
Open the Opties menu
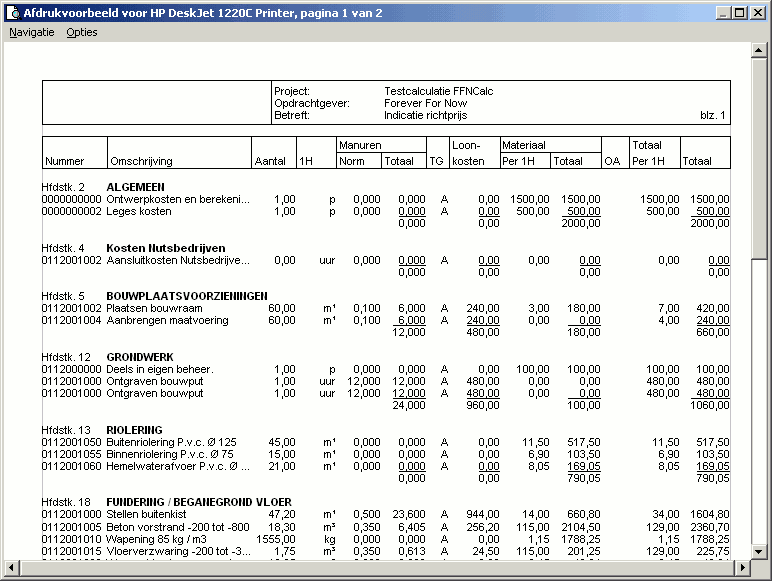[82, 32]
